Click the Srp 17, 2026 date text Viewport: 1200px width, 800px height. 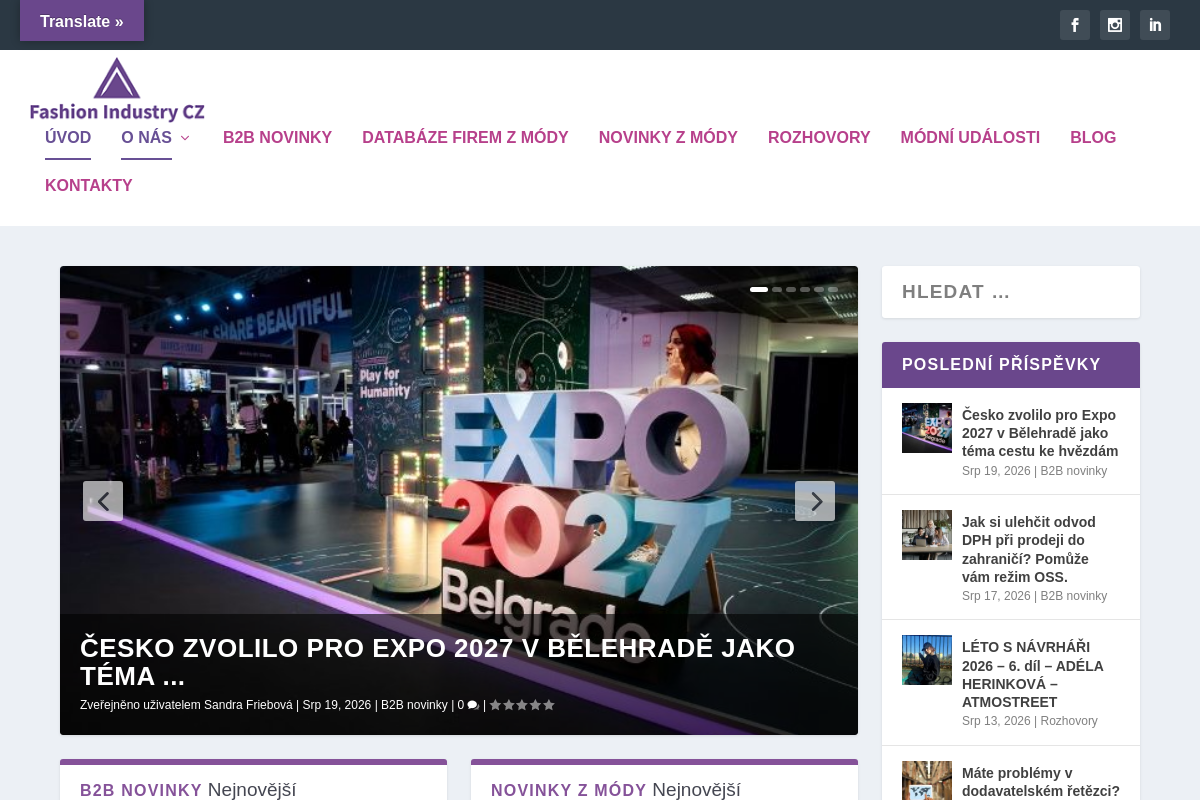996,596
